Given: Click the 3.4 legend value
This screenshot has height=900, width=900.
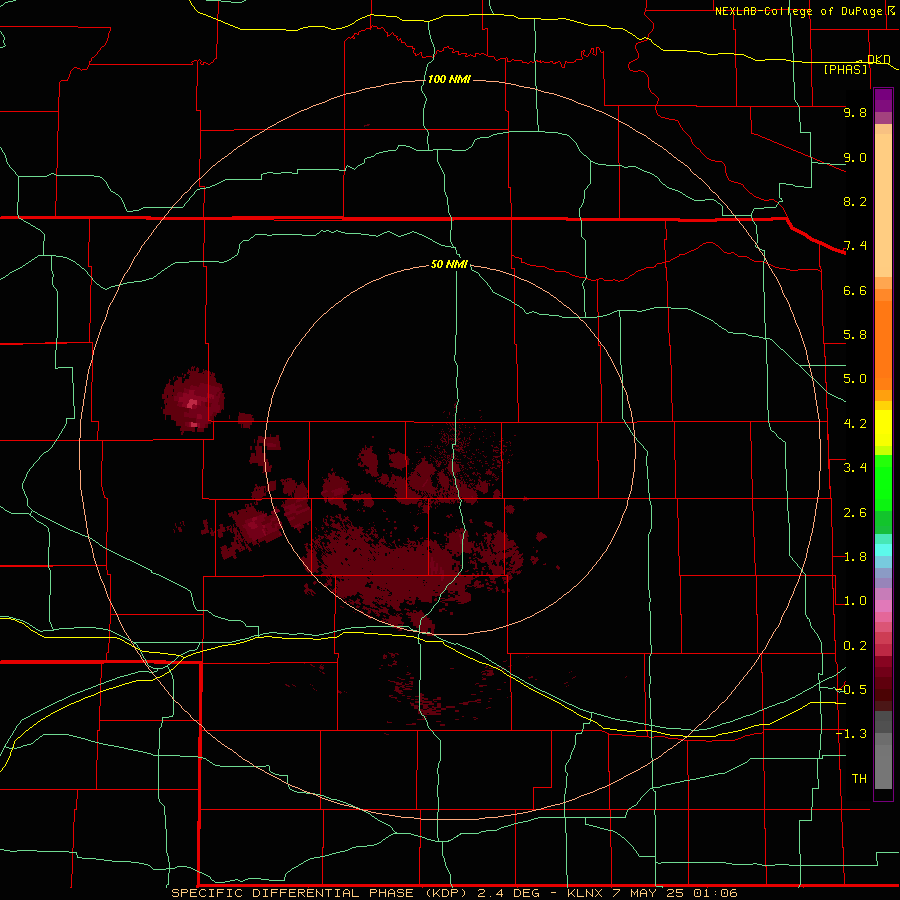Looking at the screenshot, I should click(855, 468).
